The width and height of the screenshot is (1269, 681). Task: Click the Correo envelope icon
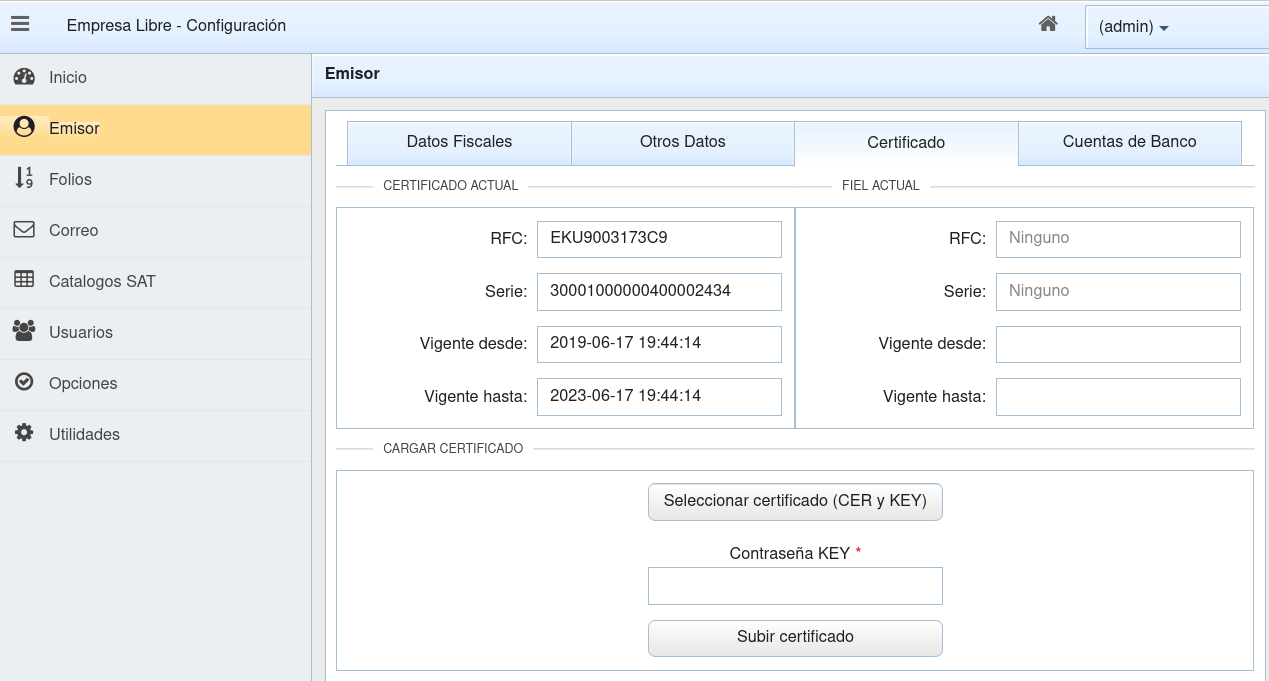point(24,230)
